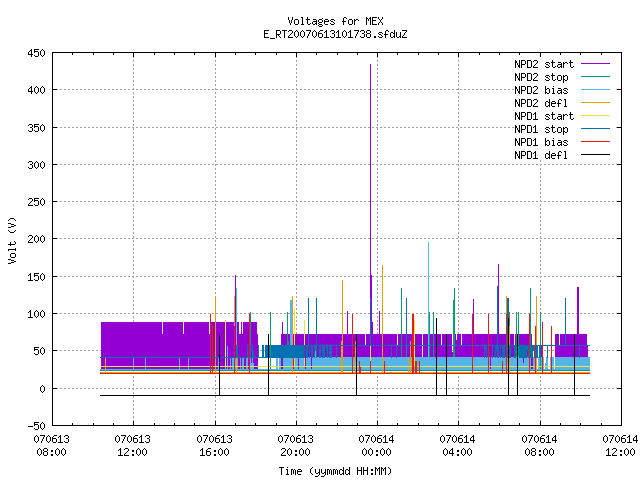Click the 100 y-axis tick label
The height and width of the screenshot is (480, 640).
tap(36, 314)
